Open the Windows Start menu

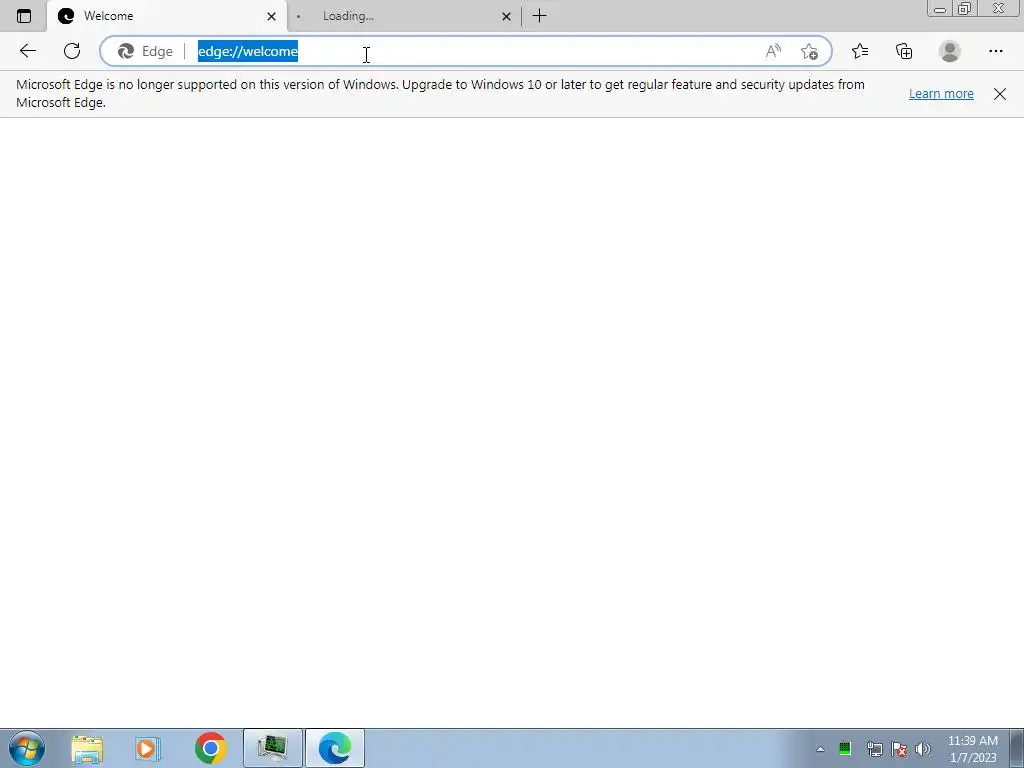tap(27, 748)
